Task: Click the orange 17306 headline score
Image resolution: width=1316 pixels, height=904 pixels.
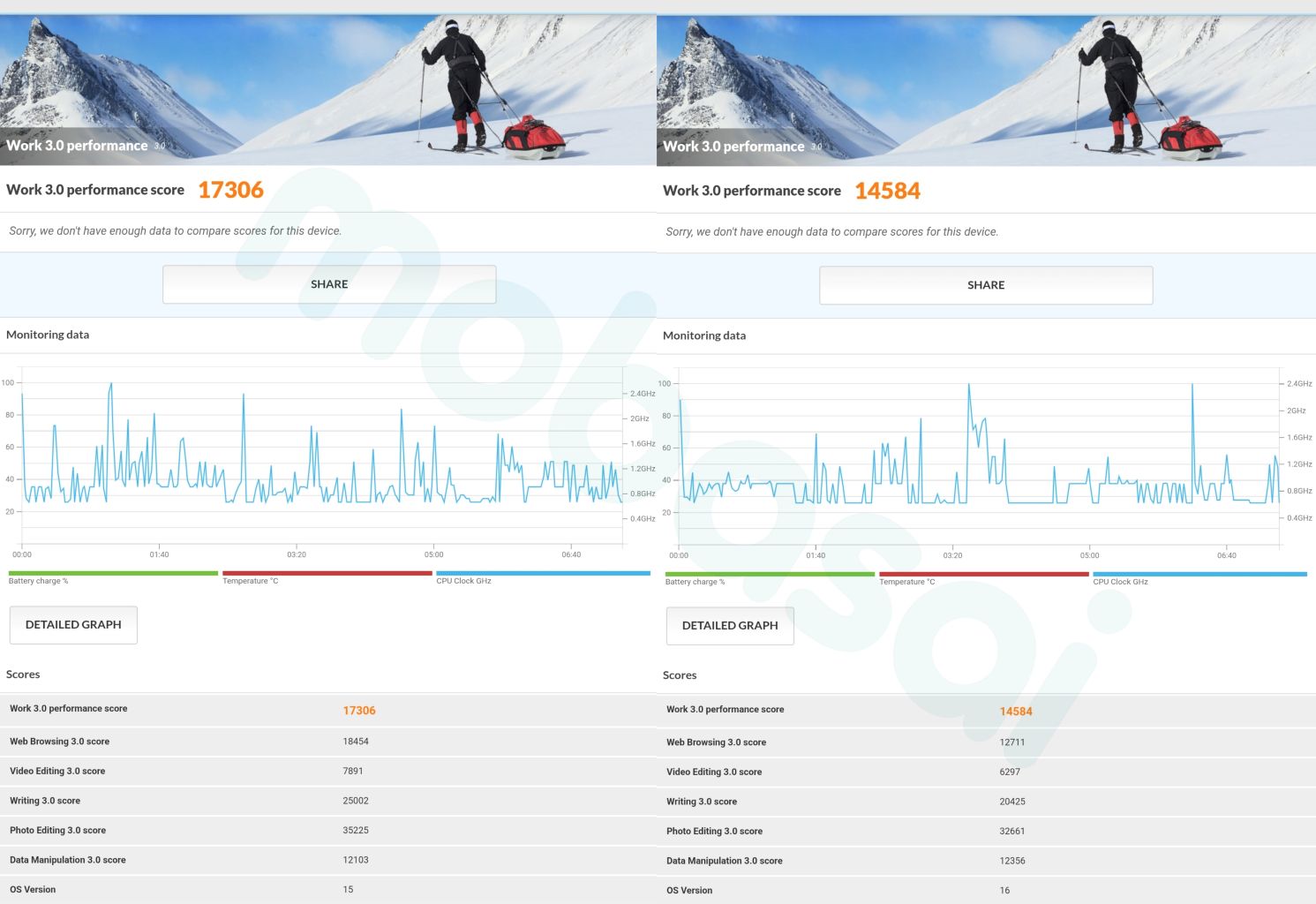Action: 230,190
